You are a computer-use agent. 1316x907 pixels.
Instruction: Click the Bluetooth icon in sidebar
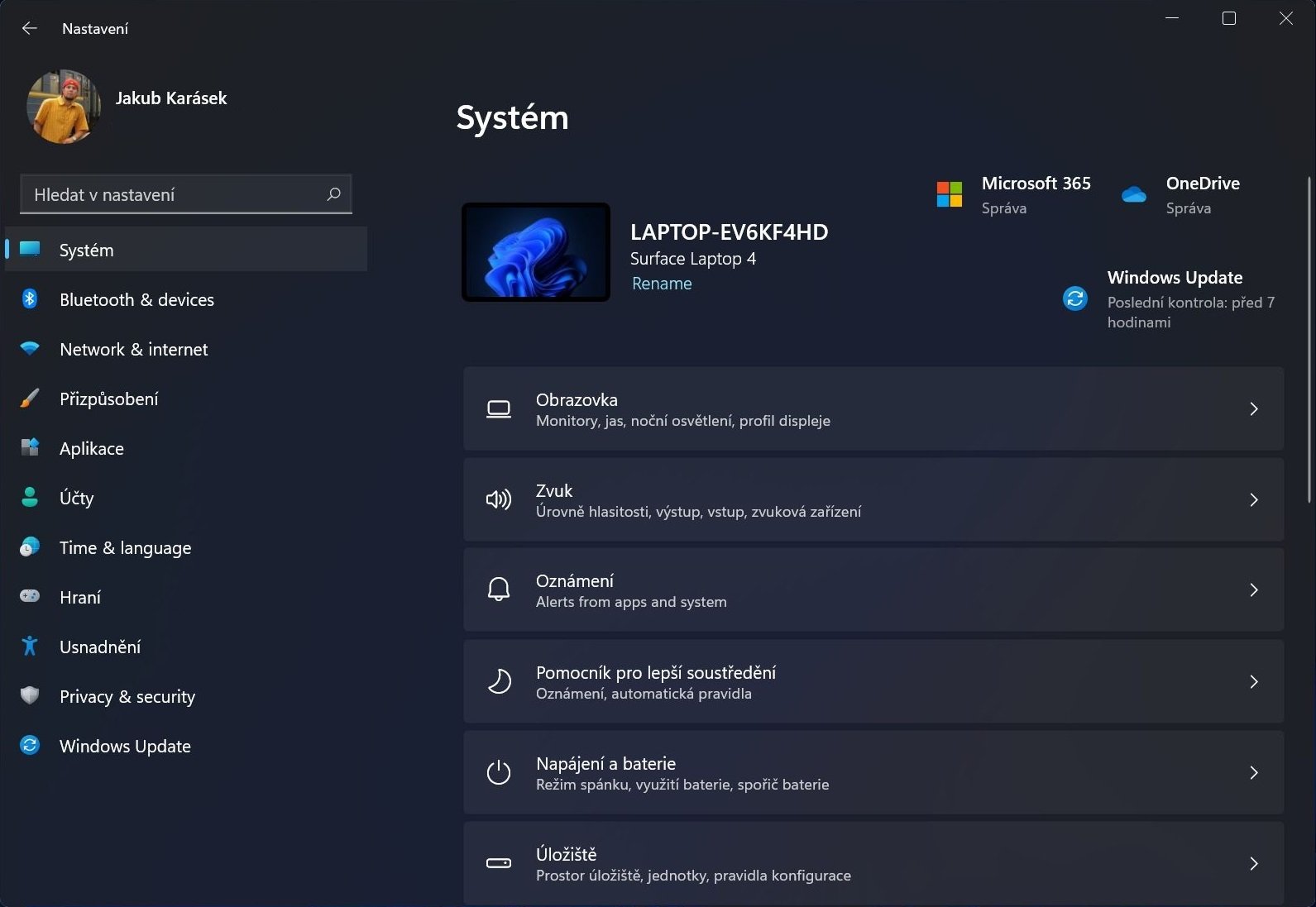[x=30, y=298]
